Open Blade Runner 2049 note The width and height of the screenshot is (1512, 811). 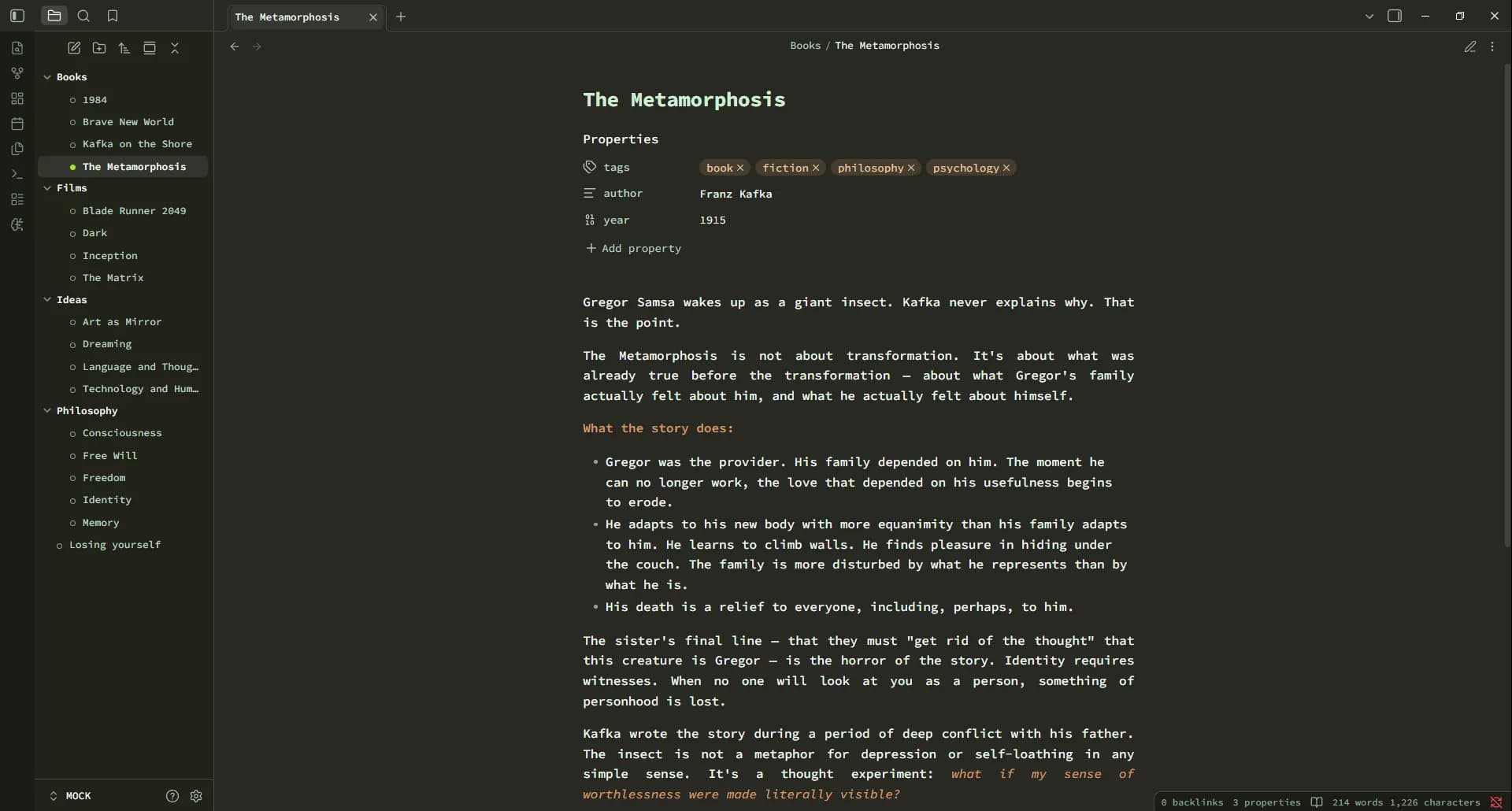[135, 211]
